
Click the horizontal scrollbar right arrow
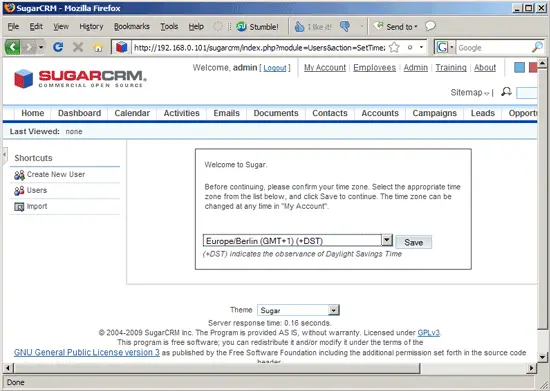click(x=531, y=368)
